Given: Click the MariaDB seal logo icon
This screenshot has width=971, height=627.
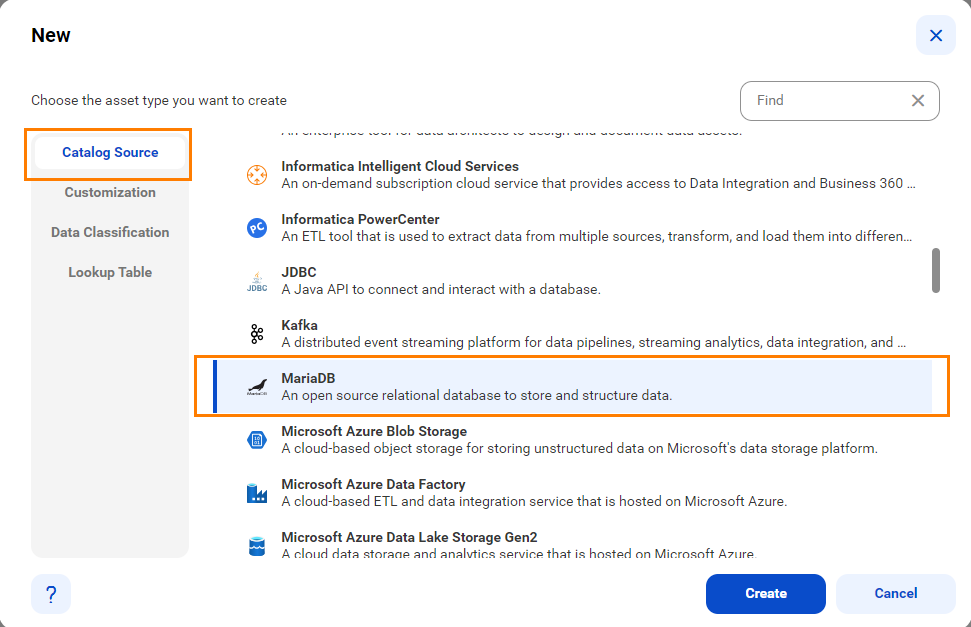Looking at the screenshot, I should point(257,387).
